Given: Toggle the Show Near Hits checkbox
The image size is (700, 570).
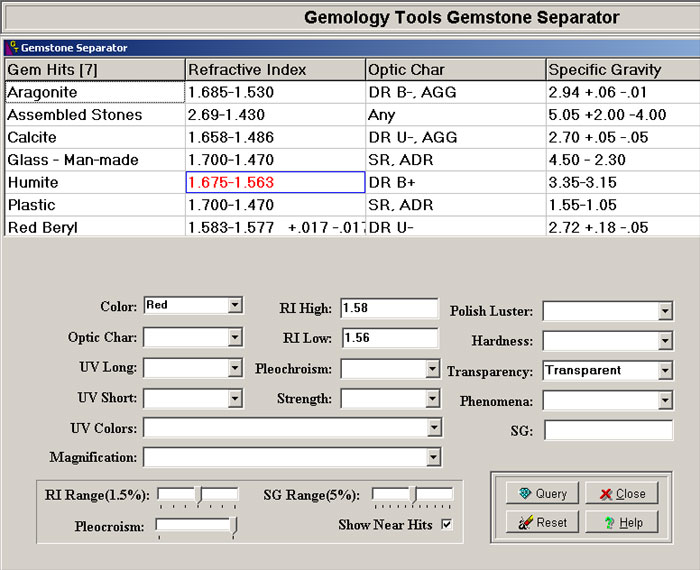Looking at the screenshot, I should [446, 524].
